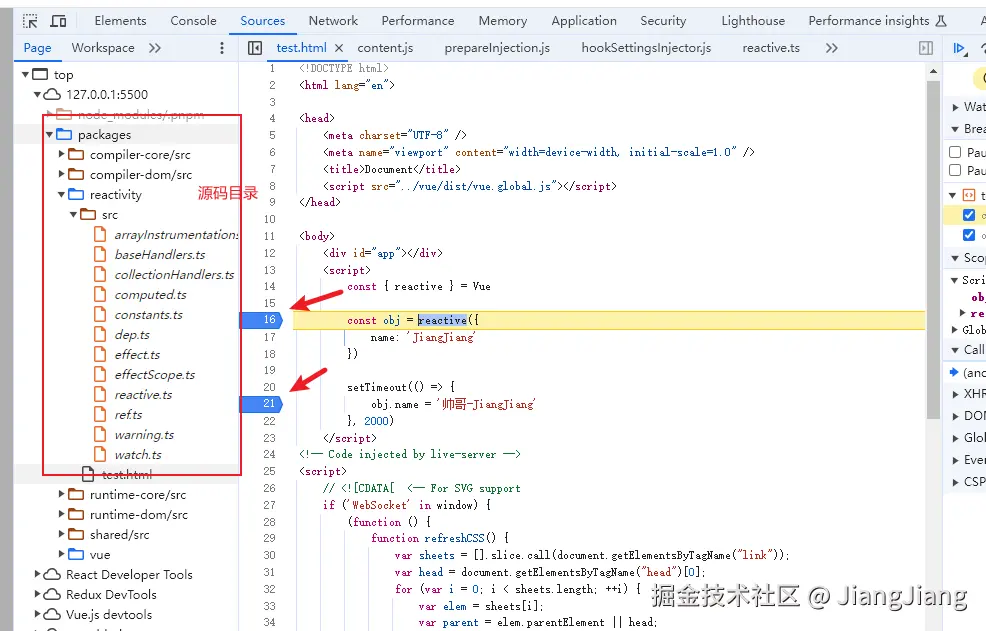Collapse the 127.0.0.1:5500 origin node
986x631 pixels.
click(38, 94)
